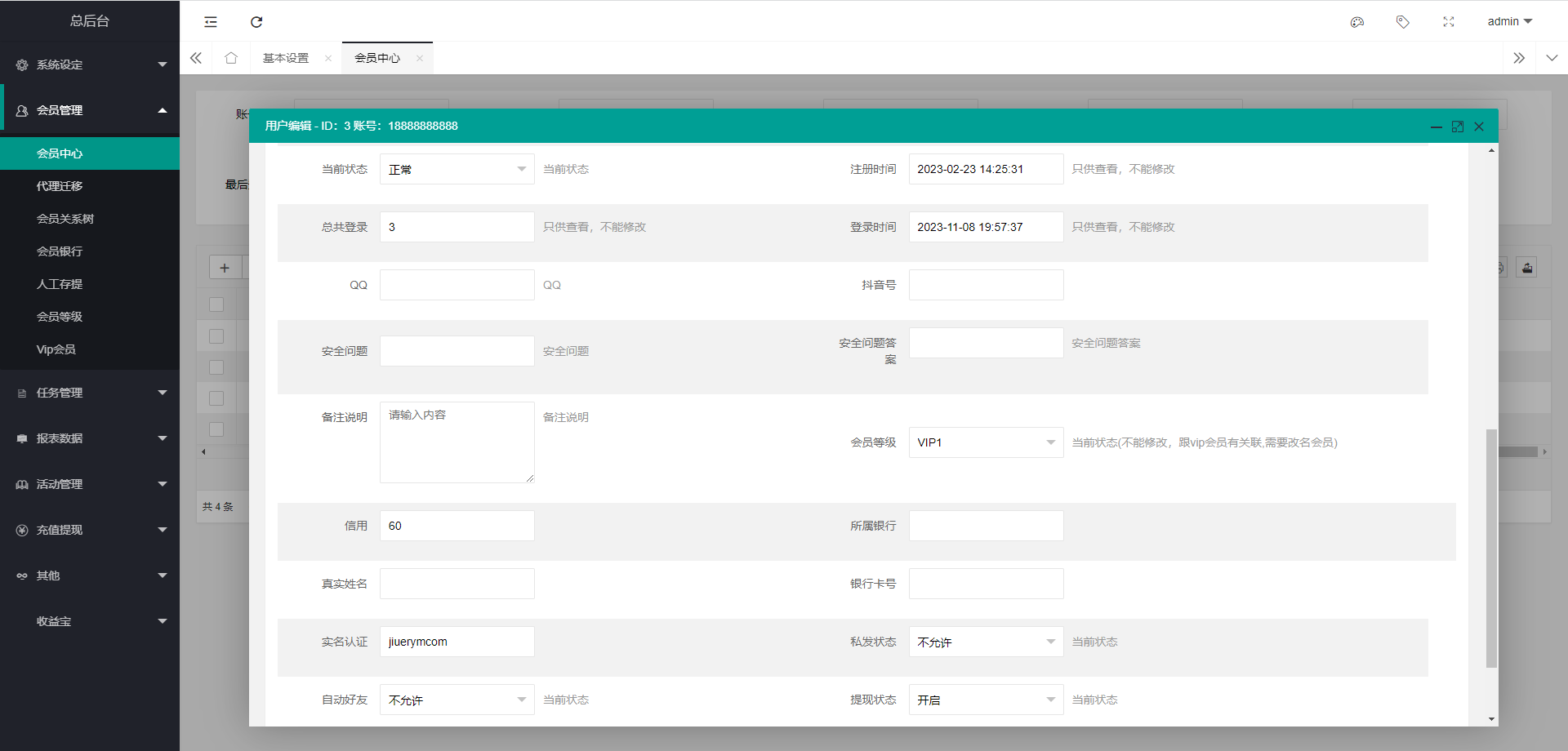Screen dimensions: 1568x751
Task: Select the fourth row checkbox
Action: 216,398
